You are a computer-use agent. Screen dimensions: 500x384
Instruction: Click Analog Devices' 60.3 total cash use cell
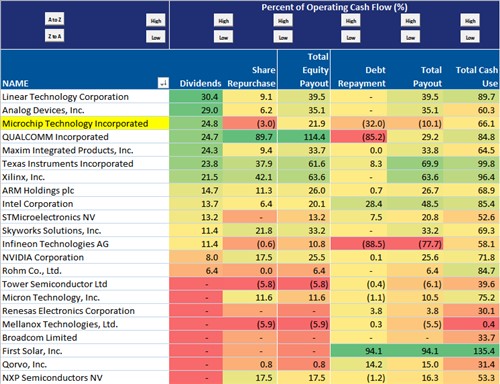(472, 110)
